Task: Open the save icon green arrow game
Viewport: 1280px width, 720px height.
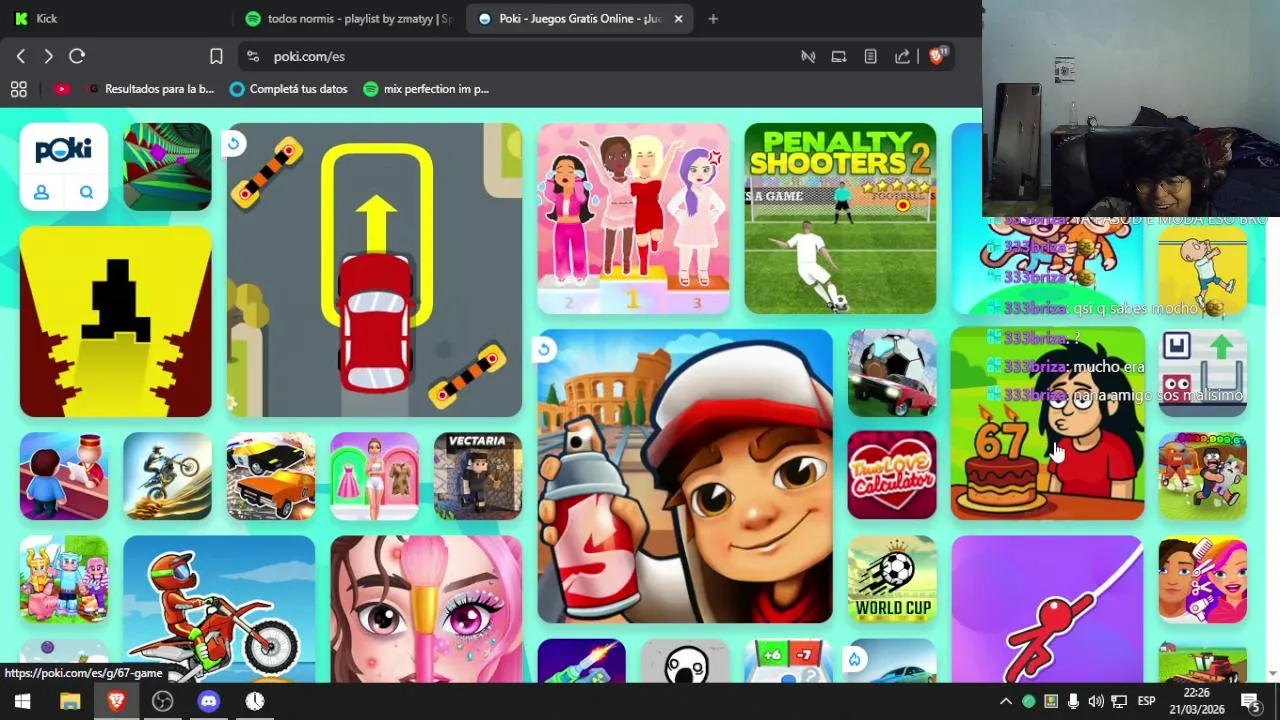Action: click(1203, 372)
